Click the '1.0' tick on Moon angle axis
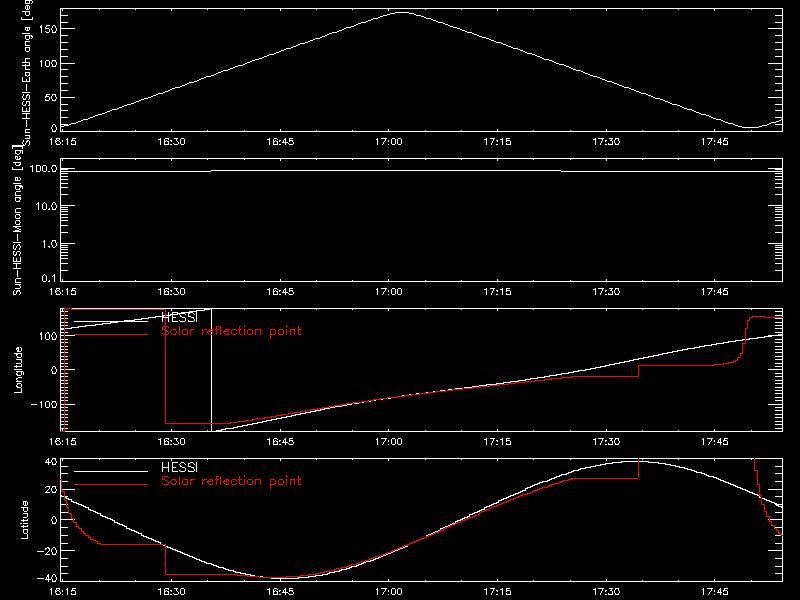Image resolution: width=800 pixels, height=600 pixels. [49, 244]
